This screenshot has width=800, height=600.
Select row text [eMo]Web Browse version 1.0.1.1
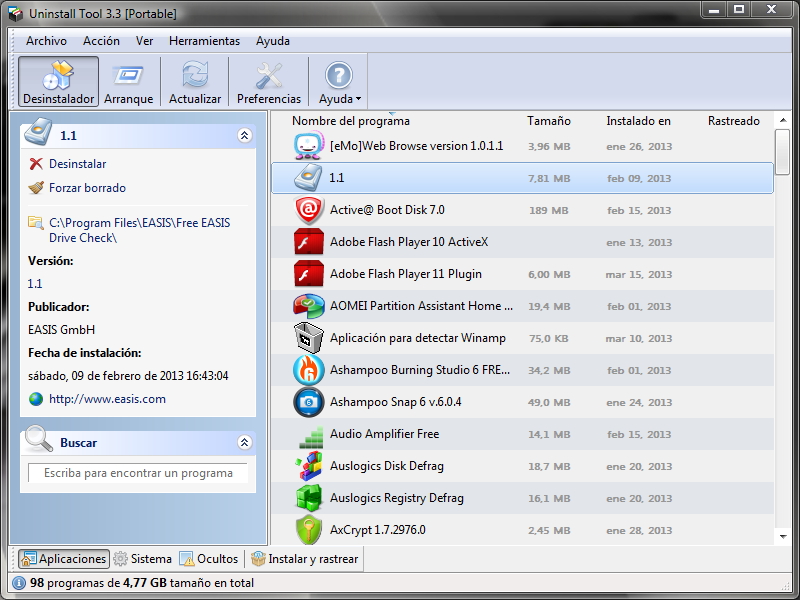click(x=416, y=146)
